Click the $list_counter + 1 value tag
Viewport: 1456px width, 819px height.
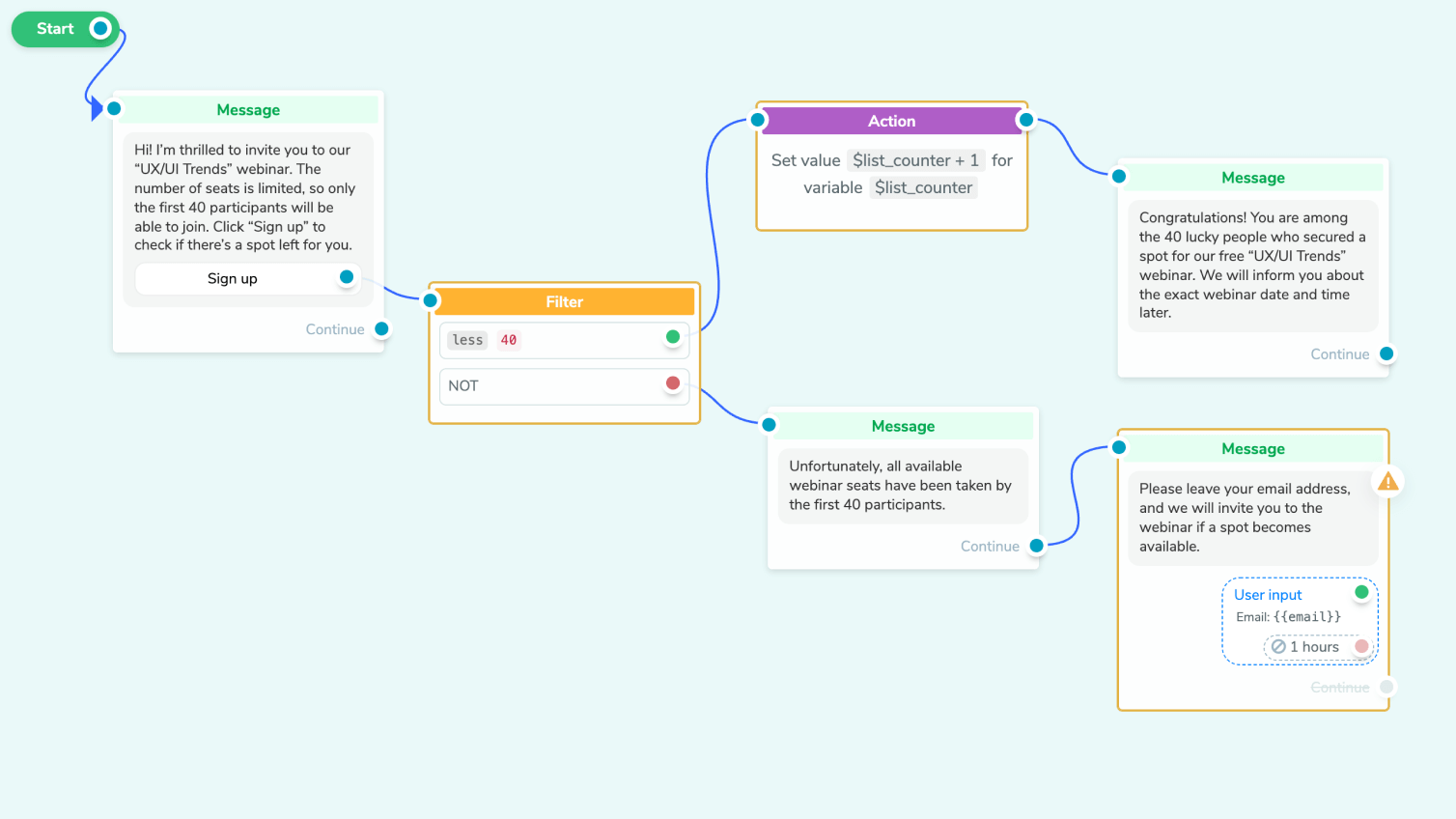coord(916,160)
